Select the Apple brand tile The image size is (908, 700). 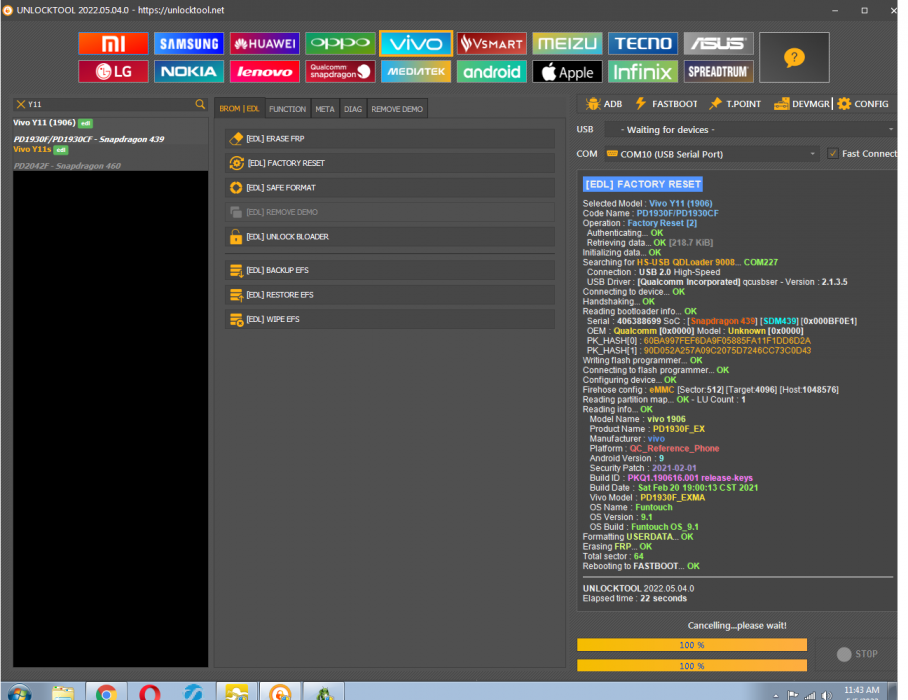pyautogui.click(x=568, y=72)
